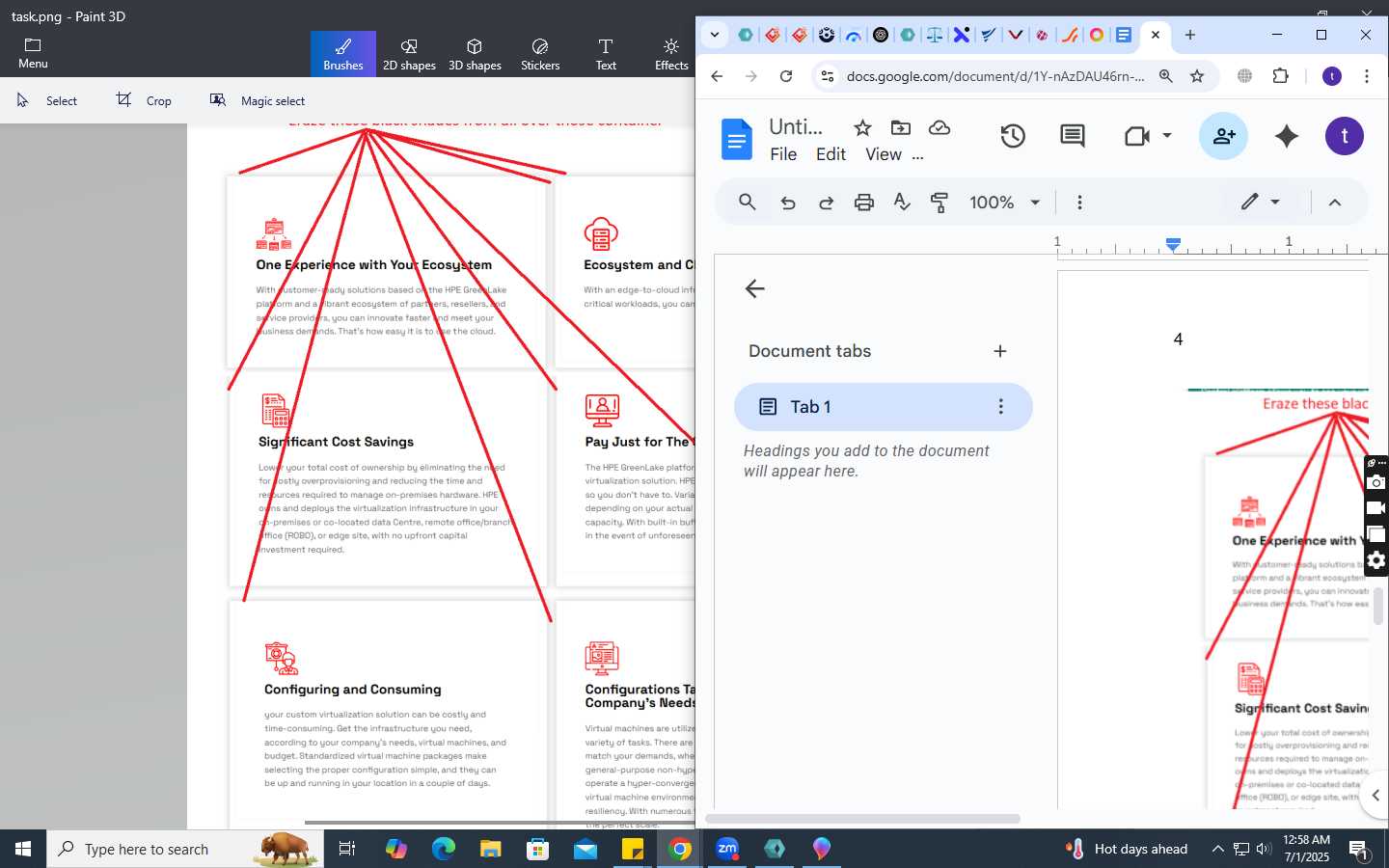The image size is (1389, 868).
Task: Open the Chrome profile avatar
Action: click(x=1332, y=76)
